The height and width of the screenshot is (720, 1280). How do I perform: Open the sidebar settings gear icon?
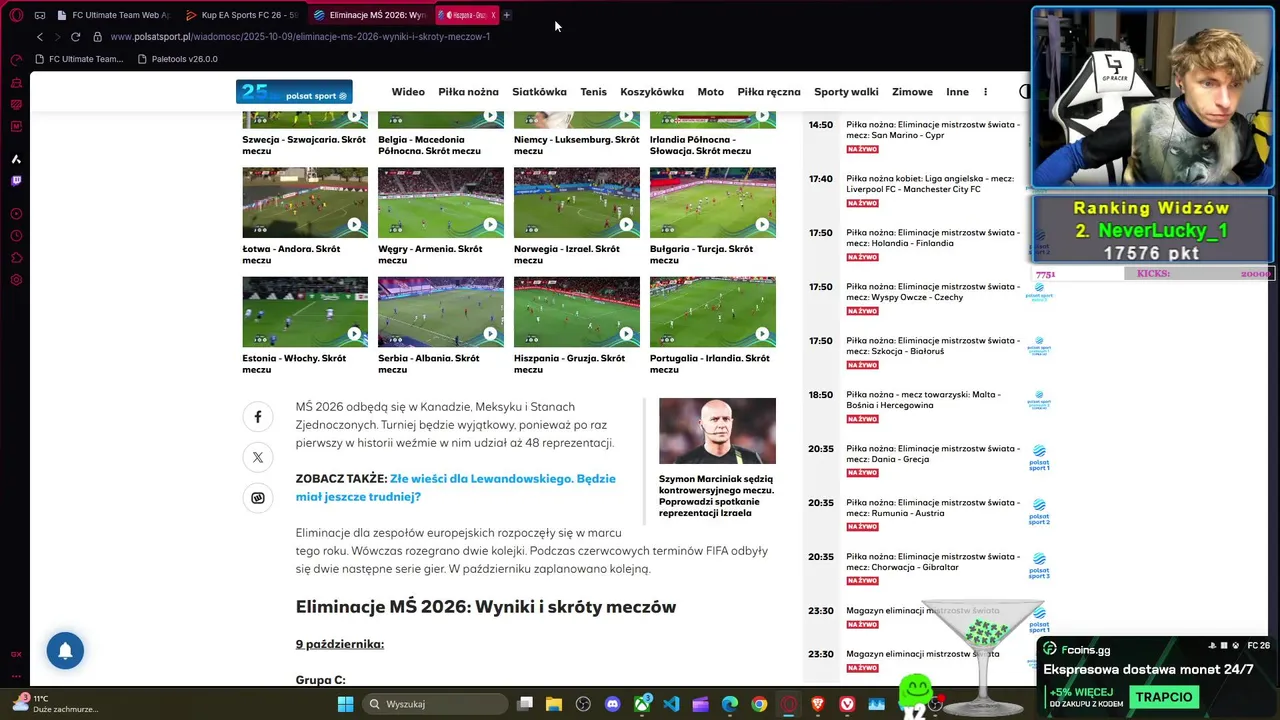(x=16, y=280)
